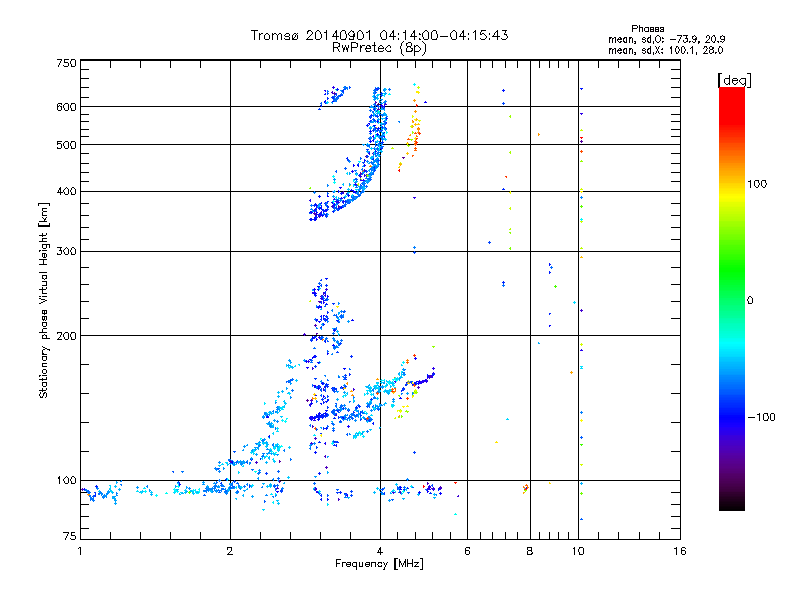Viewport: 800px width, 600px height.
Task: Click the y-axis tick label '200'
Action: coord(67,336)
